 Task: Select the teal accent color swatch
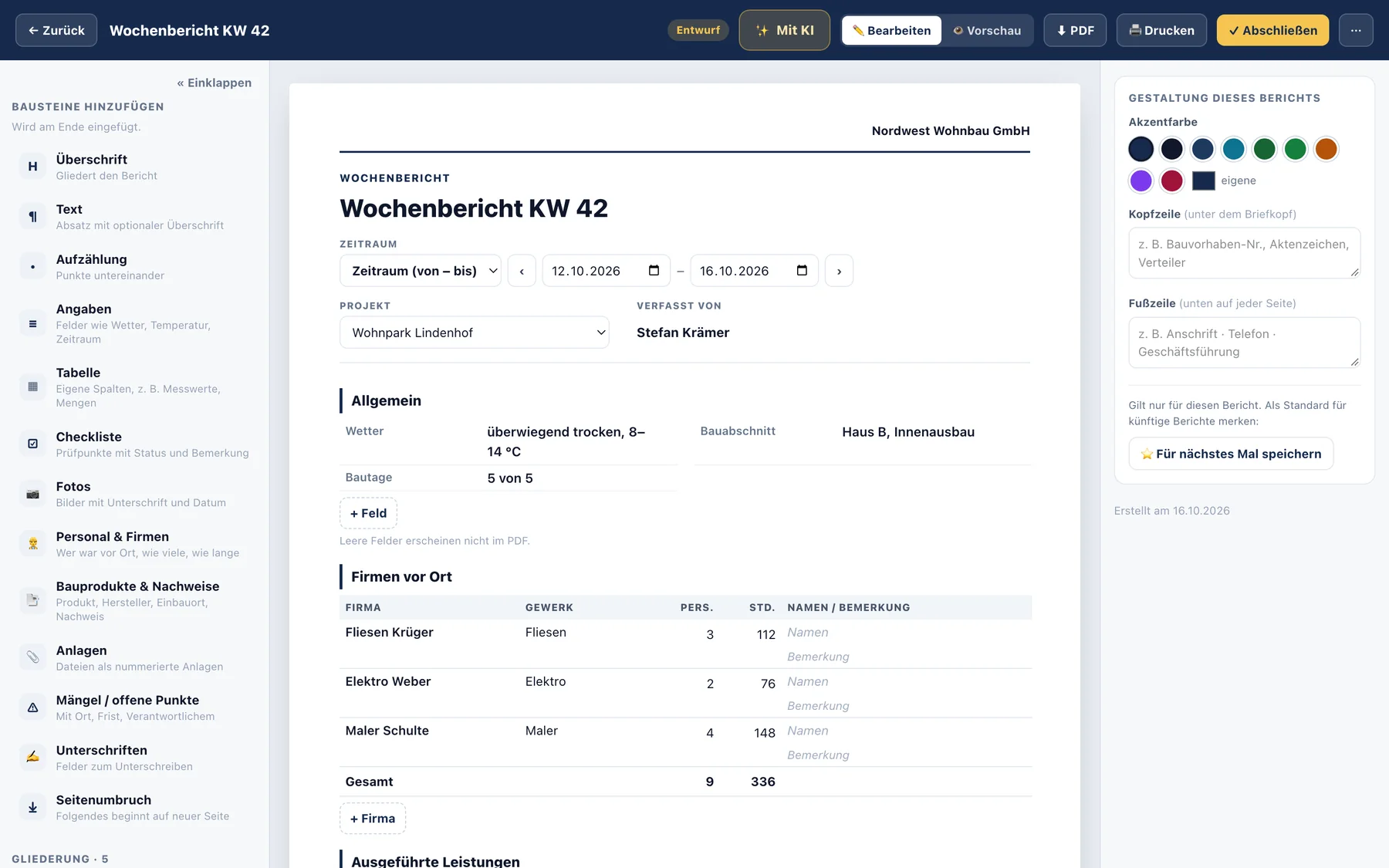click(x=1233, y=149)
